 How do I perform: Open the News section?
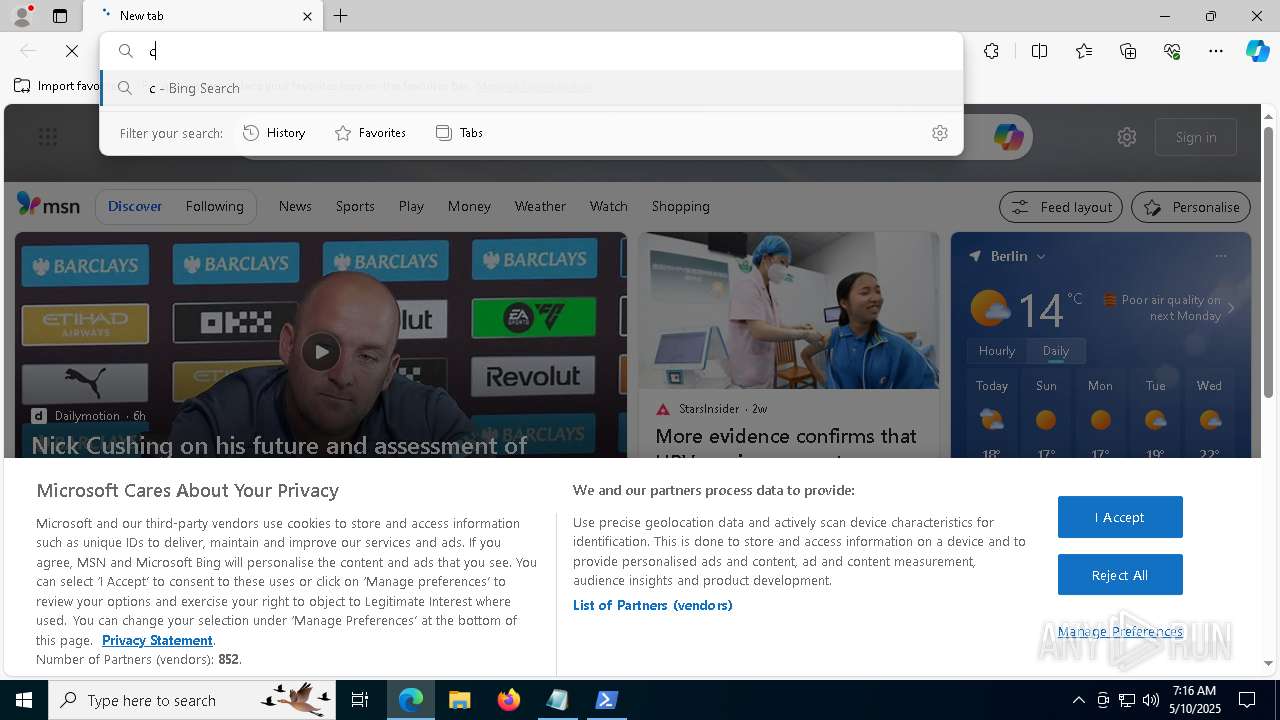tap(295, 206)
